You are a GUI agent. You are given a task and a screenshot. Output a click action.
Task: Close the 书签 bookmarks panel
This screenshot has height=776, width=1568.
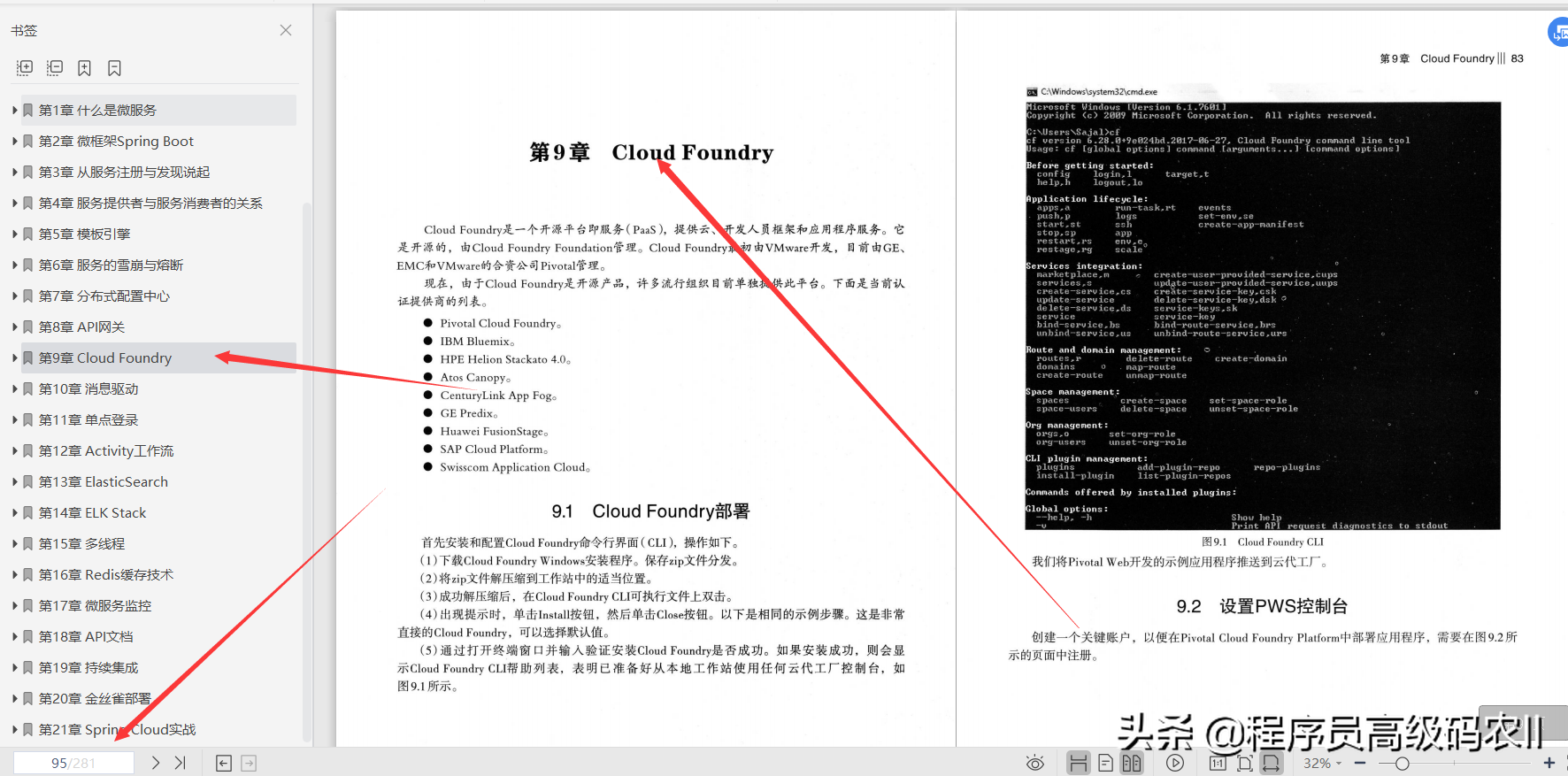coord(286,30)
